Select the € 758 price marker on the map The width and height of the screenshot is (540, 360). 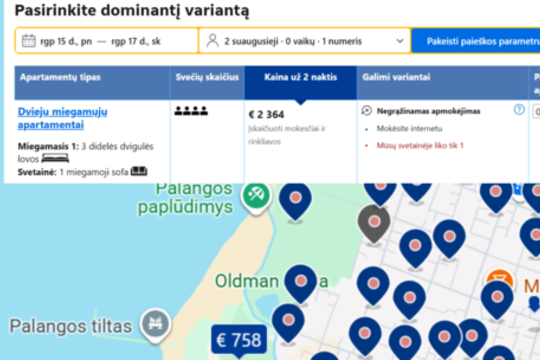pyautogui.click(x=239, y=340)
